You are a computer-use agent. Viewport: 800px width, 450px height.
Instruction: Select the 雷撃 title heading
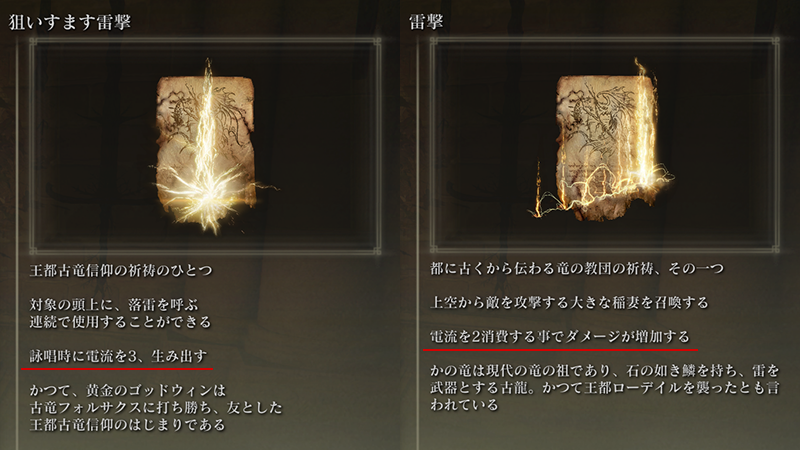pos(427,22)
